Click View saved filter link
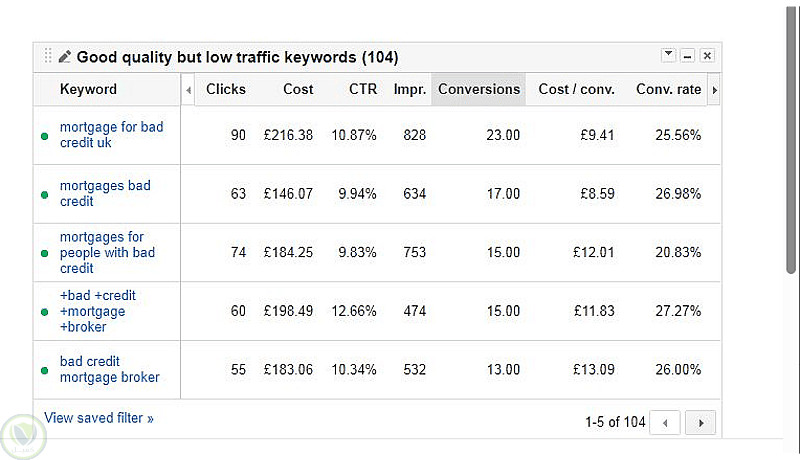This screenshot has width=800, height=460. tap(99, 418)
